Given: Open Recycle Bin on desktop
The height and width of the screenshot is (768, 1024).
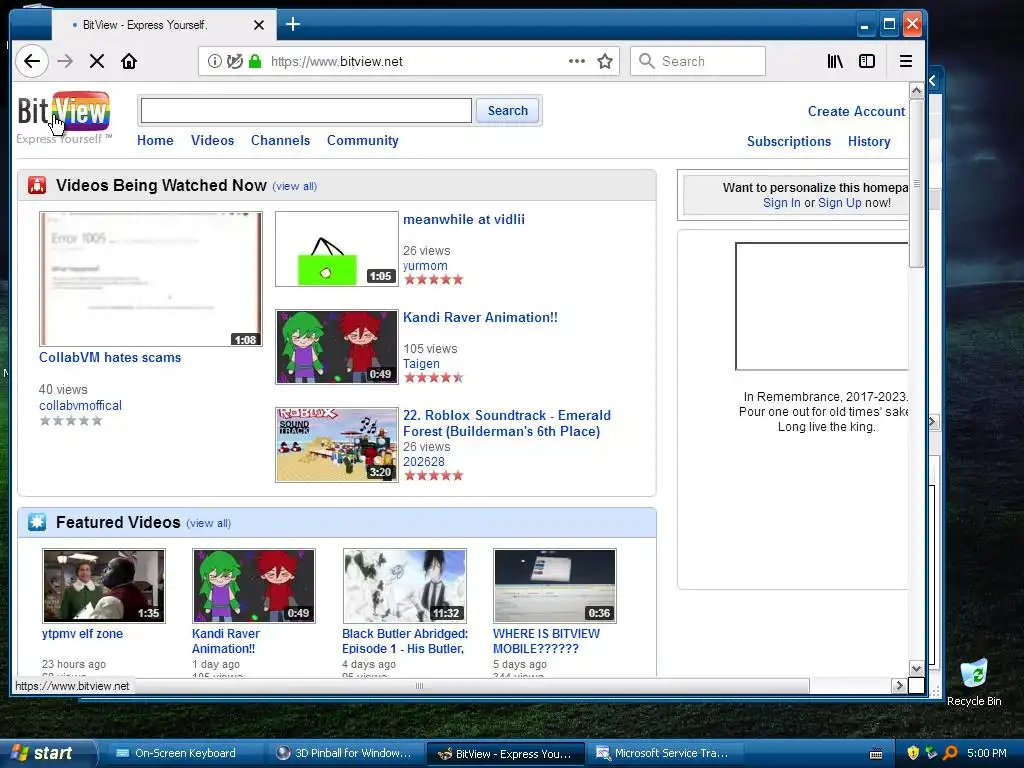Looking at the screenshot, I should click(974, 682).
